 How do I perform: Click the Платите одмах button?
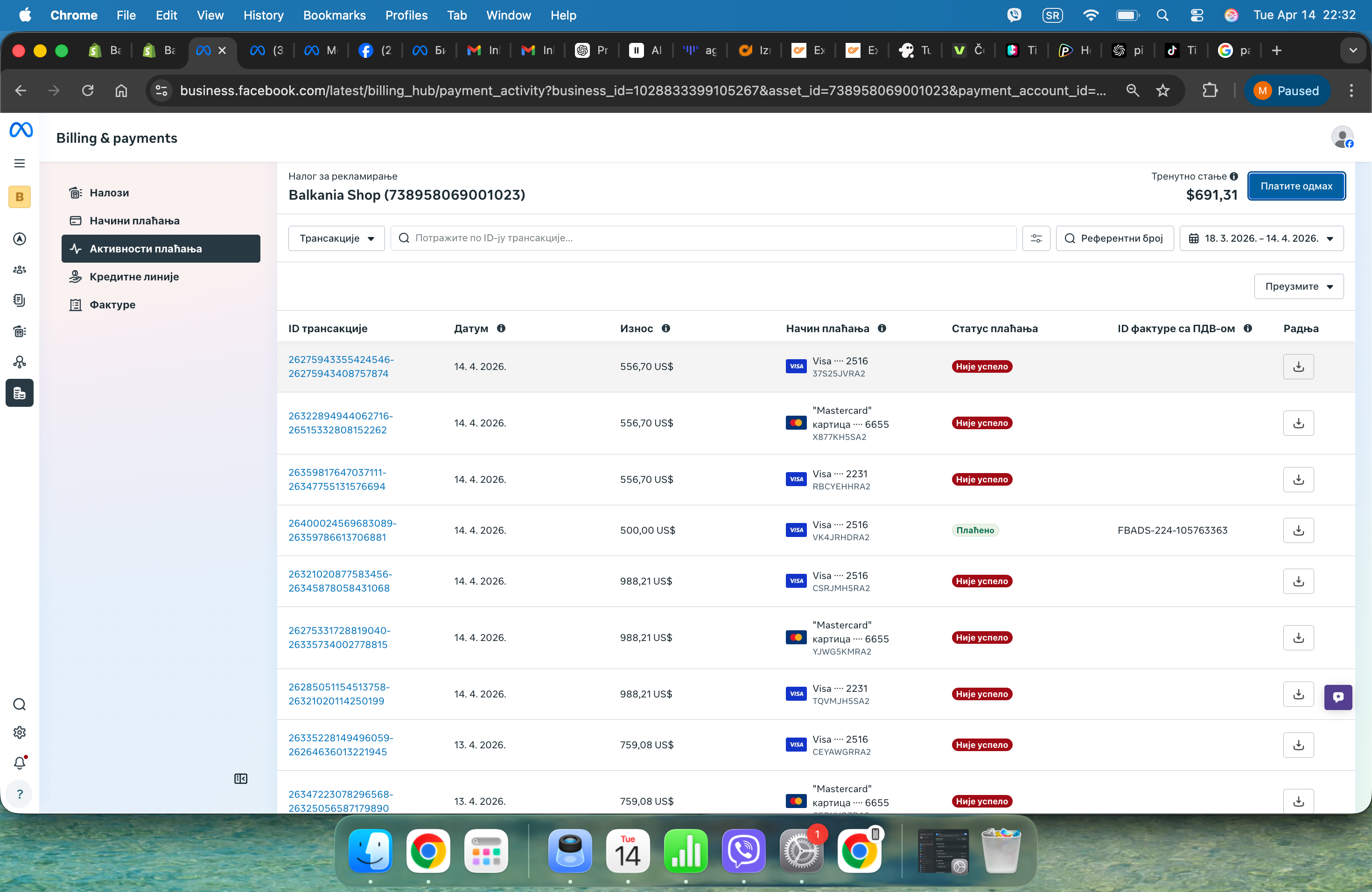(x=1296, y=186)
